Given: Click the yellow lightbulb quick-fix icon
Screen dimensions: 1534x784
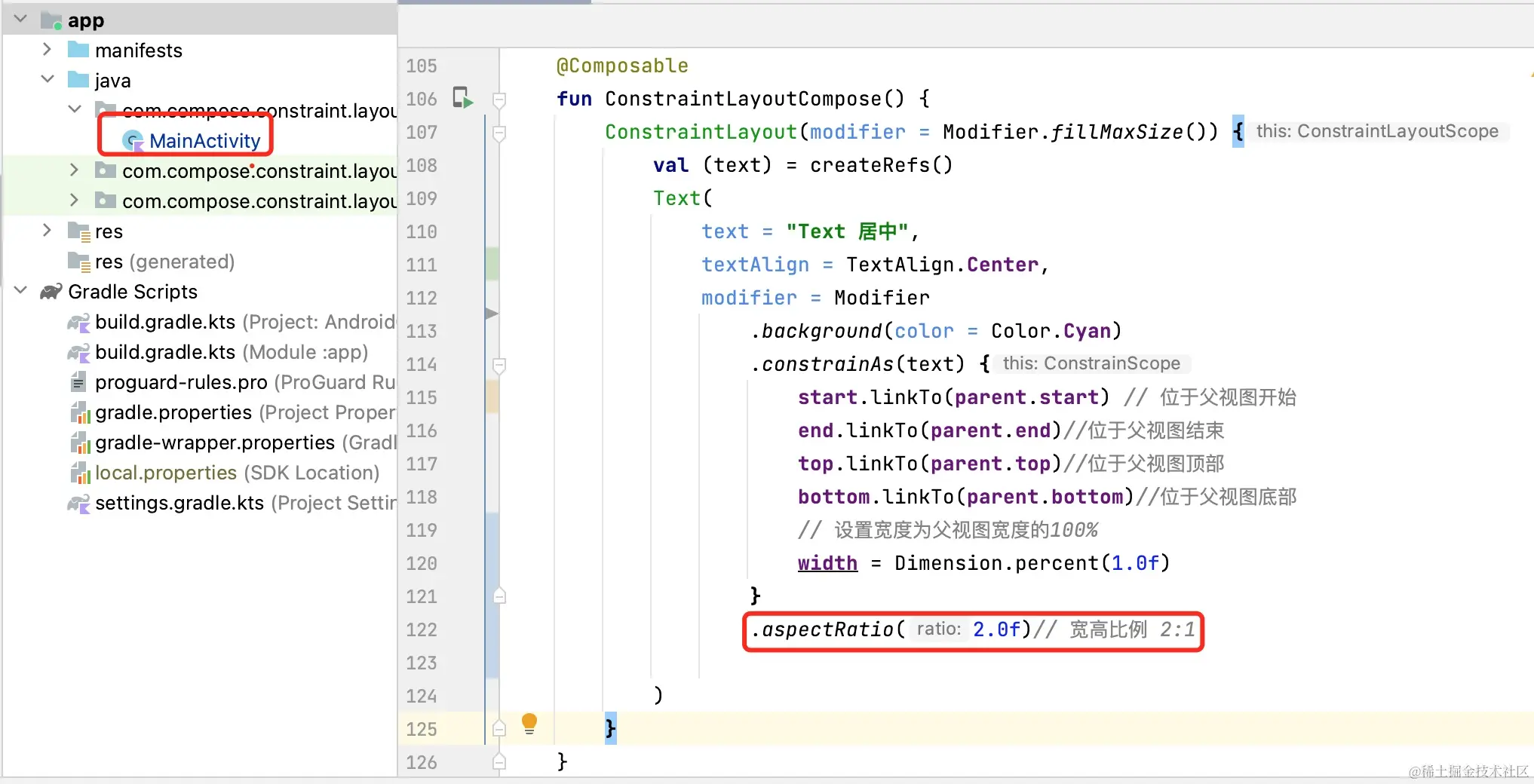Looking at the screenshot, I should [529, 724].
